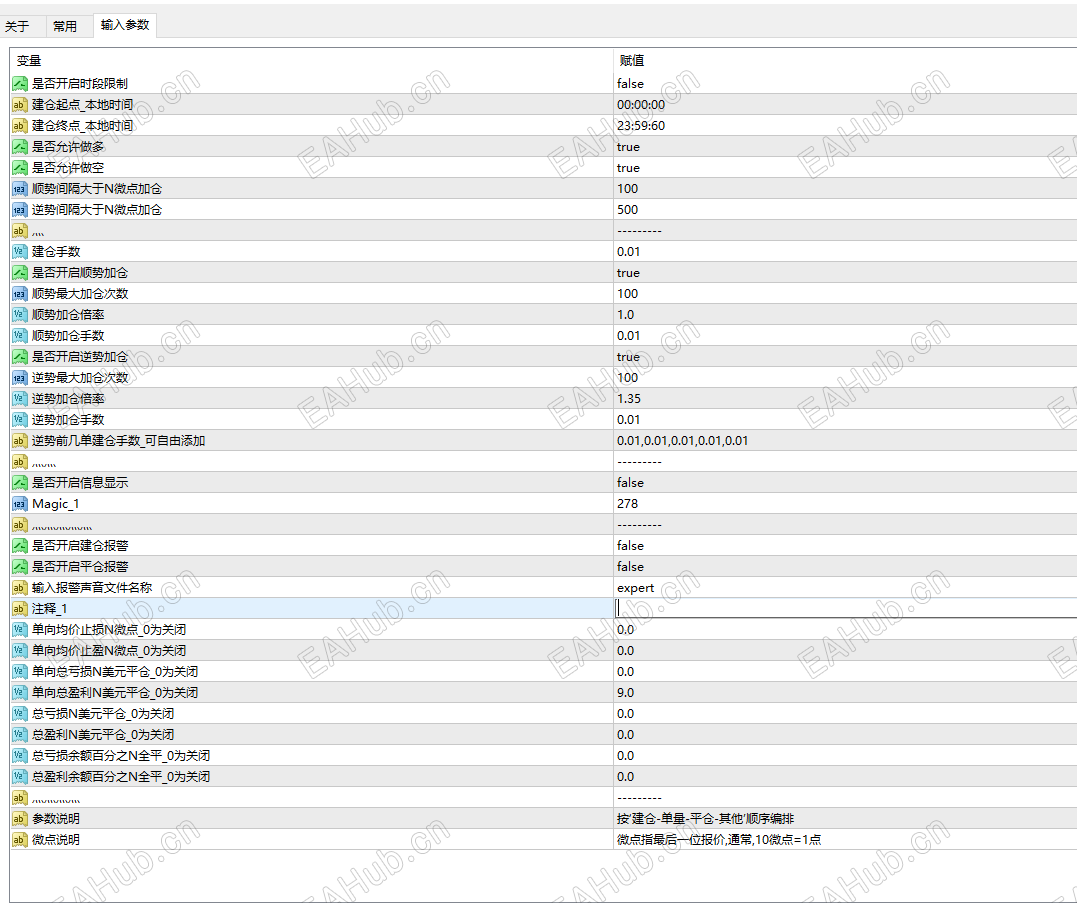Click the false value of 是否开启平仓报警
Image resolution: width=1077 pixels, height=903 pixels.
[x=630, y=567]
